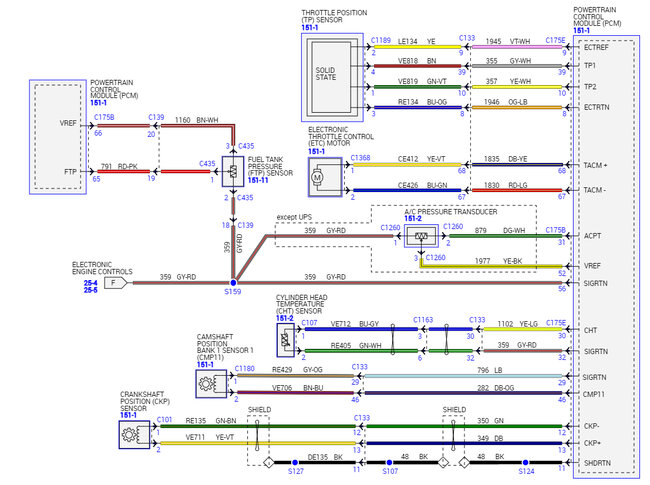Follow the 151-1 link under CMP11 sensor label
Screen dimensions: 650x485
tap(205, 364)
